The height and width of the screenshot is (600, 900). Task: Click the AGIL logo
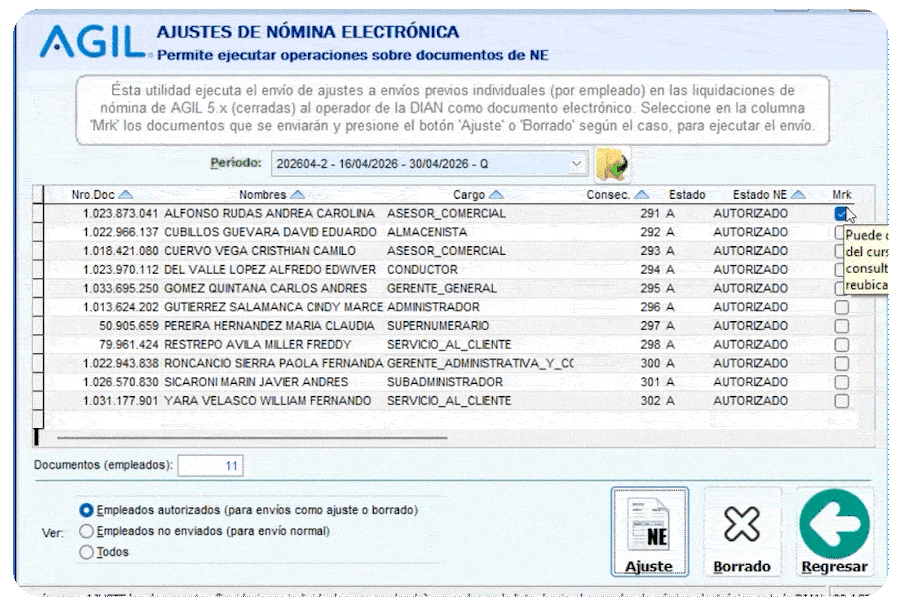[92, 42]
